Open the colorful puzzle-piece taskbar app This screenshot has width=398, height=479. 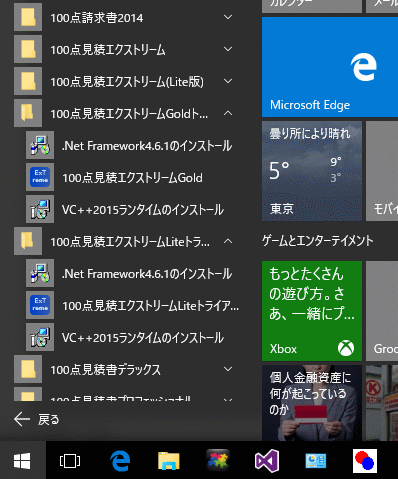218,461
